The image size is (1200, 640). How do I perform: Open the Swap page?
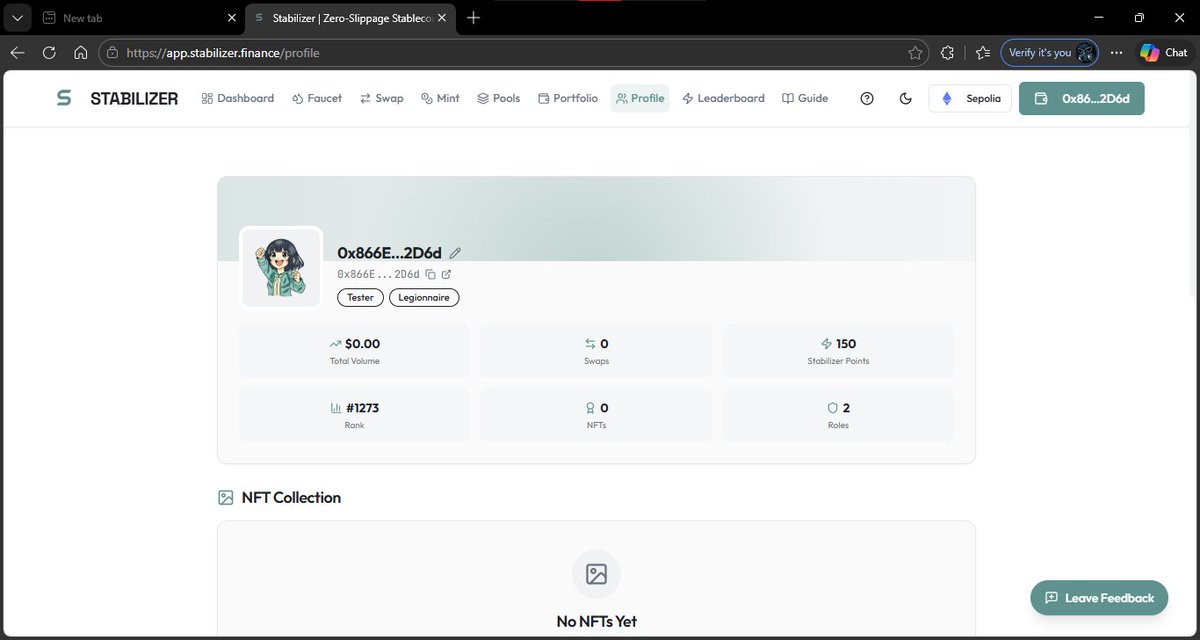(382, 98)
